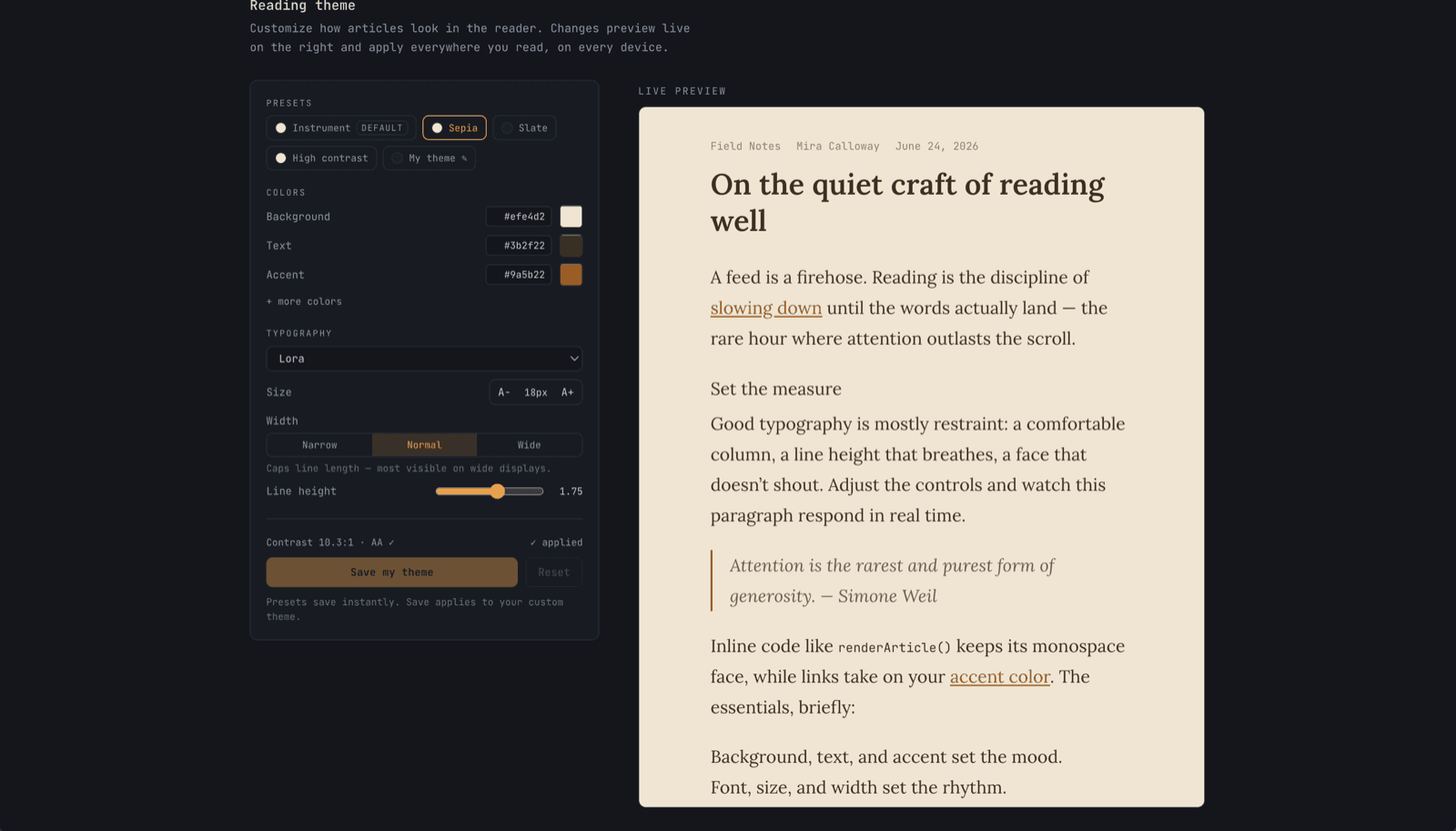Adjust the Line height slider

pyautogui.click(x=490, y=492)
